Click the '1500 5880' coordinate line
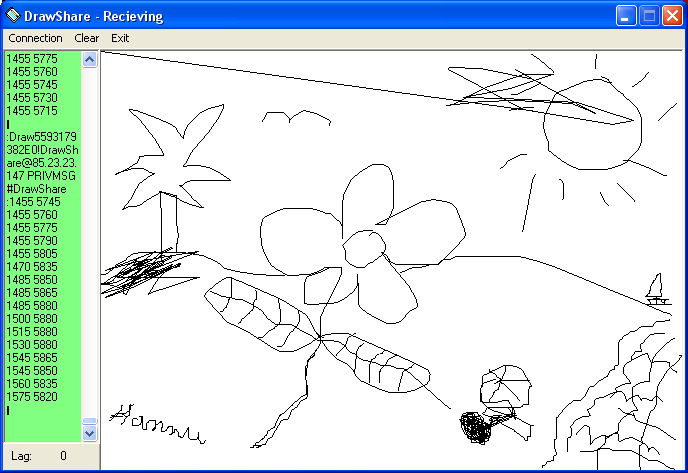Viewport: 688px width, 473px height. click(32, 319)
